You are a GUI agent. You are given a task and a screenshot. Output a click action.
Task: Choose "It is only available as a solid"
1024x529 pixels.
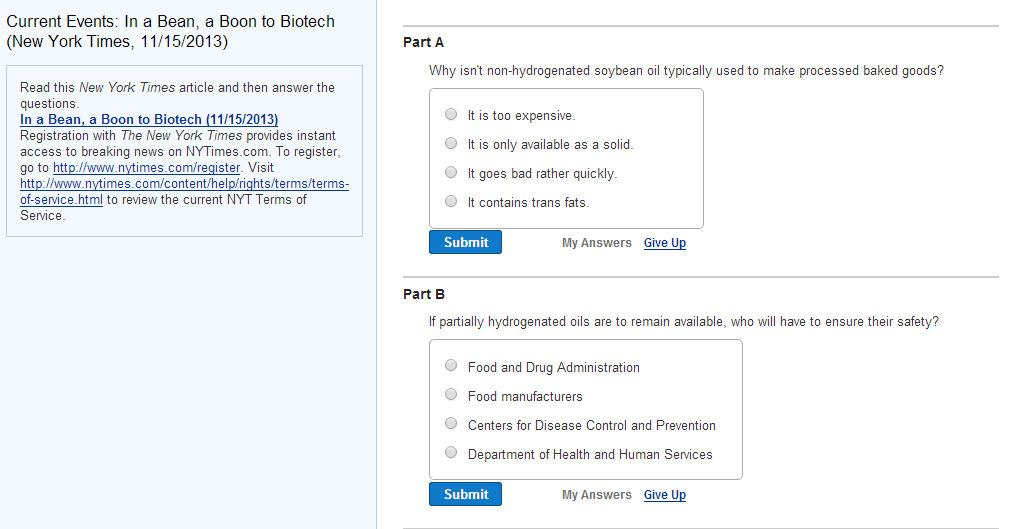point(451,144)
